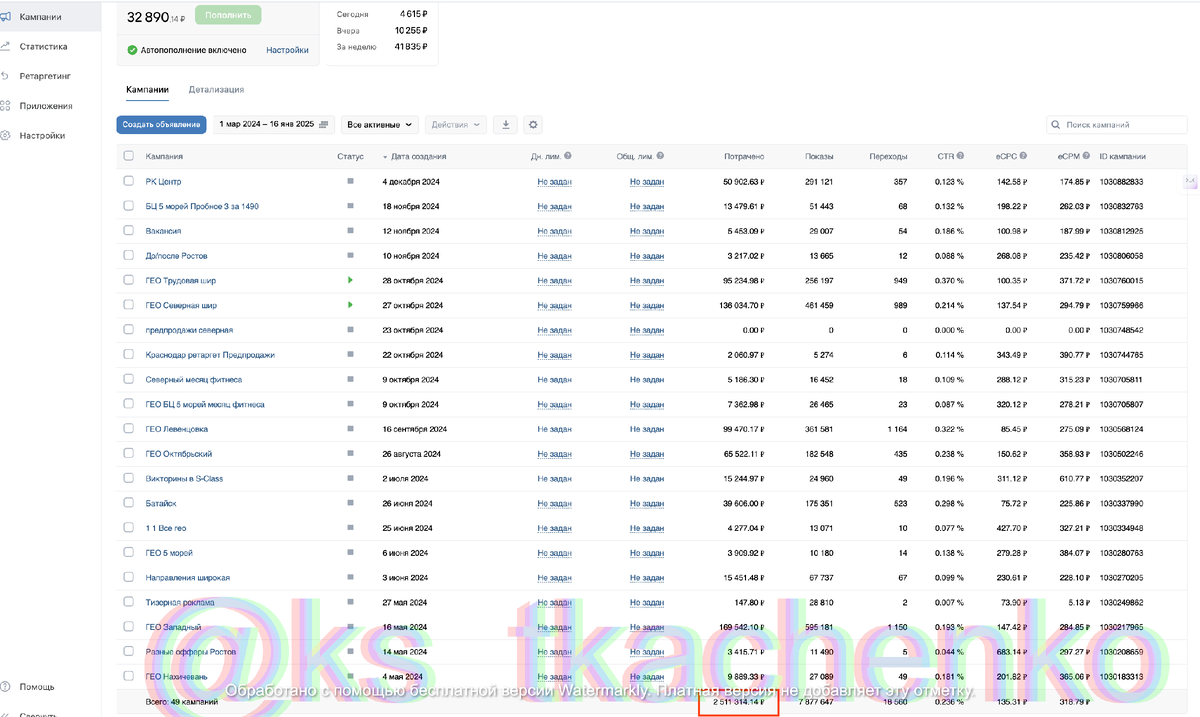Open Настройки link beside Автопополнение включено

[x=287, y=50]
